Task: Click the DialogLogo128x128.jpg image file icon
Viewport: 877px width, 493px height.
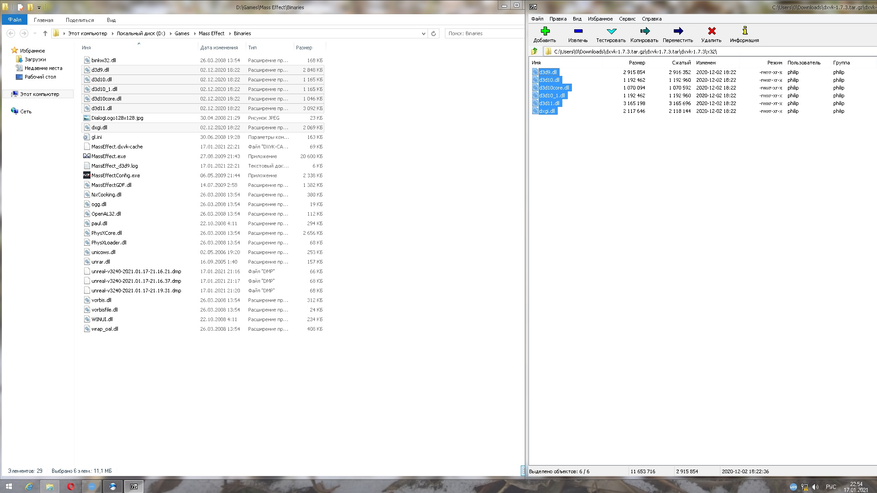Action: click(x=87, y=118)
